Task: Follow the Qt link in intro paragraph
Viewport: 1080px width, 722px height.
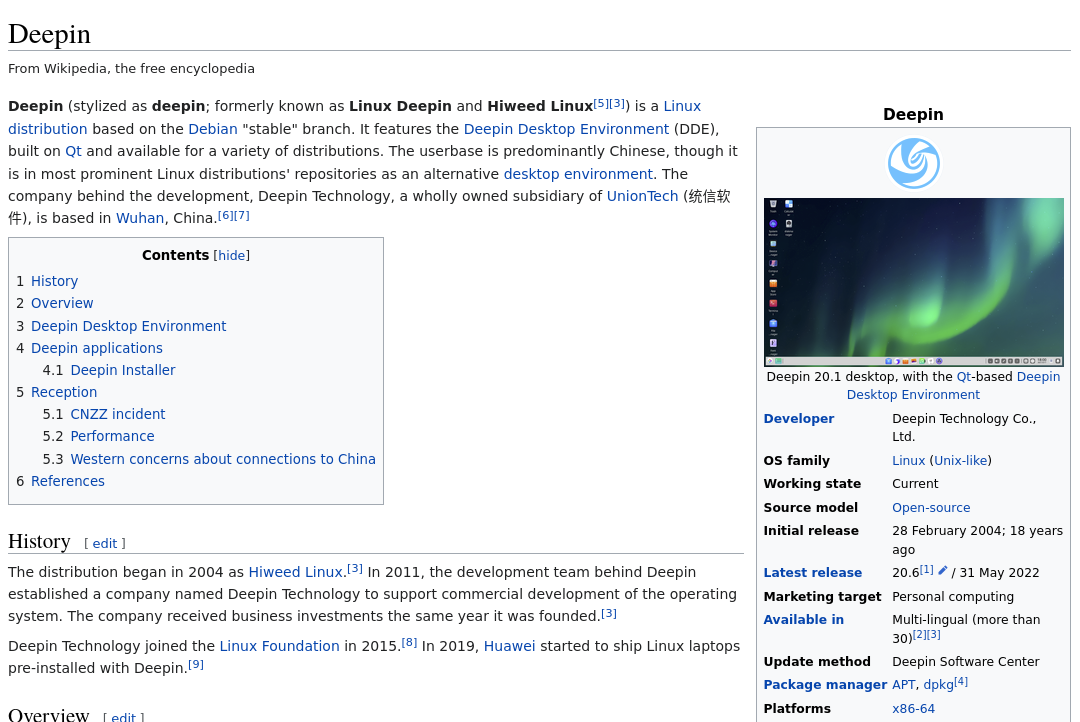Action: click(73, 151)
